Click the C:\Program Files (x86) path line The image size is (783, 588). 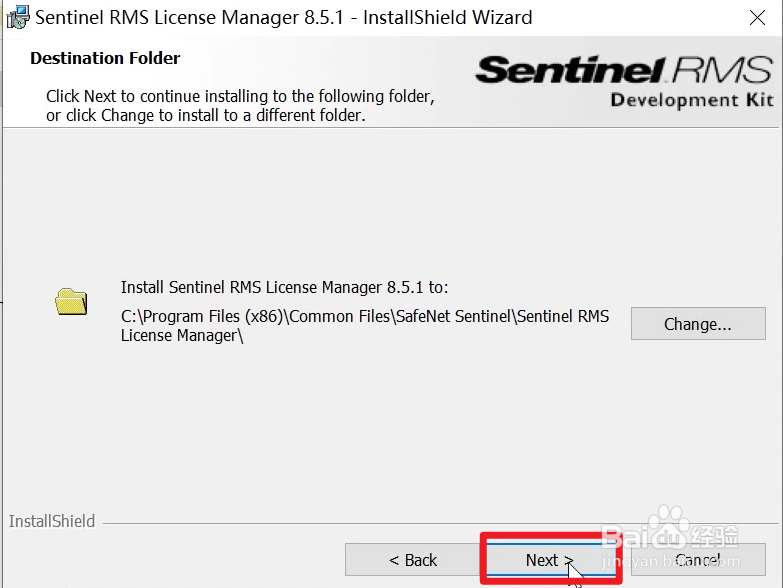click(365, 316)
